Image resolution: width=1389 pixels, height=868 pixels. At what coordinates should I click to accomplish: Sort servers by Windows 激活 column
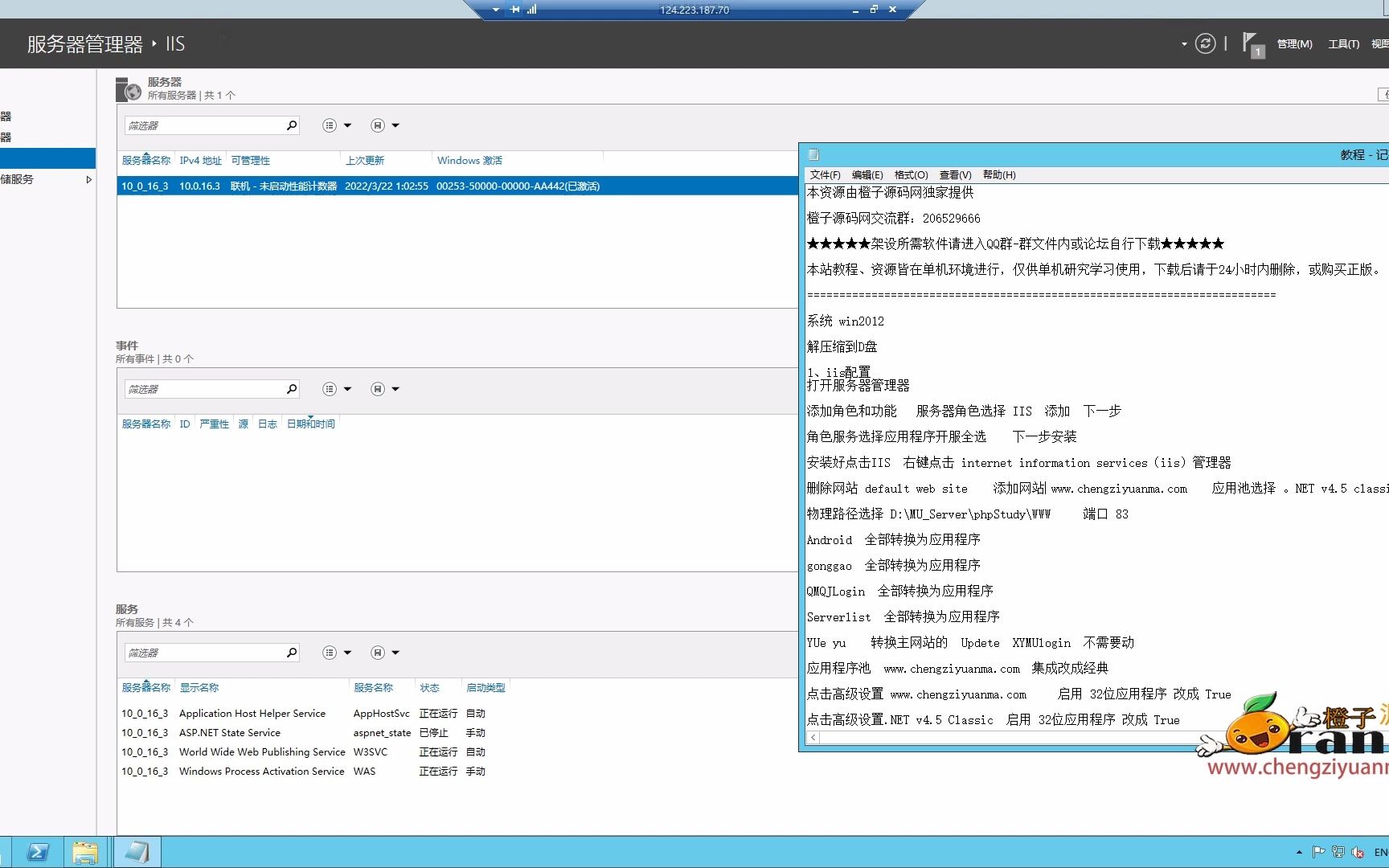[469, 161]
